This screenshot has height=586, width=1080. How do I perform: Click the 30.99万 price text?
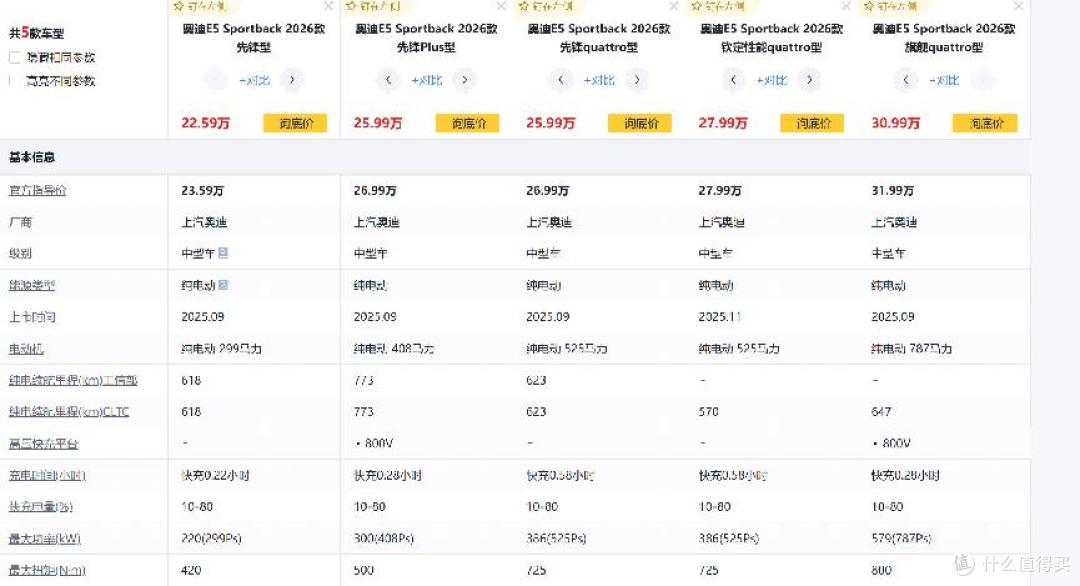[x=895, y=123]
